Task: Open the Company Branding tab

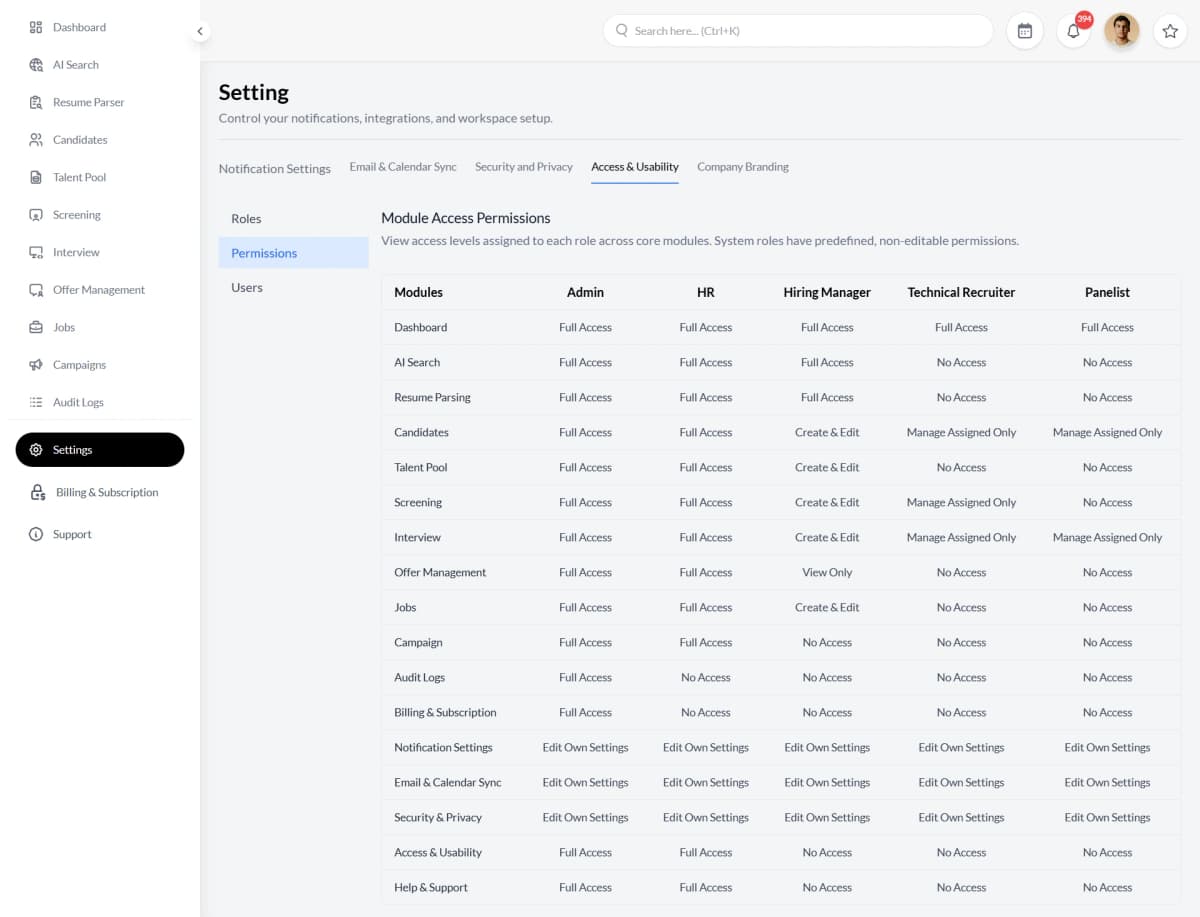Action: pos(742,167)
